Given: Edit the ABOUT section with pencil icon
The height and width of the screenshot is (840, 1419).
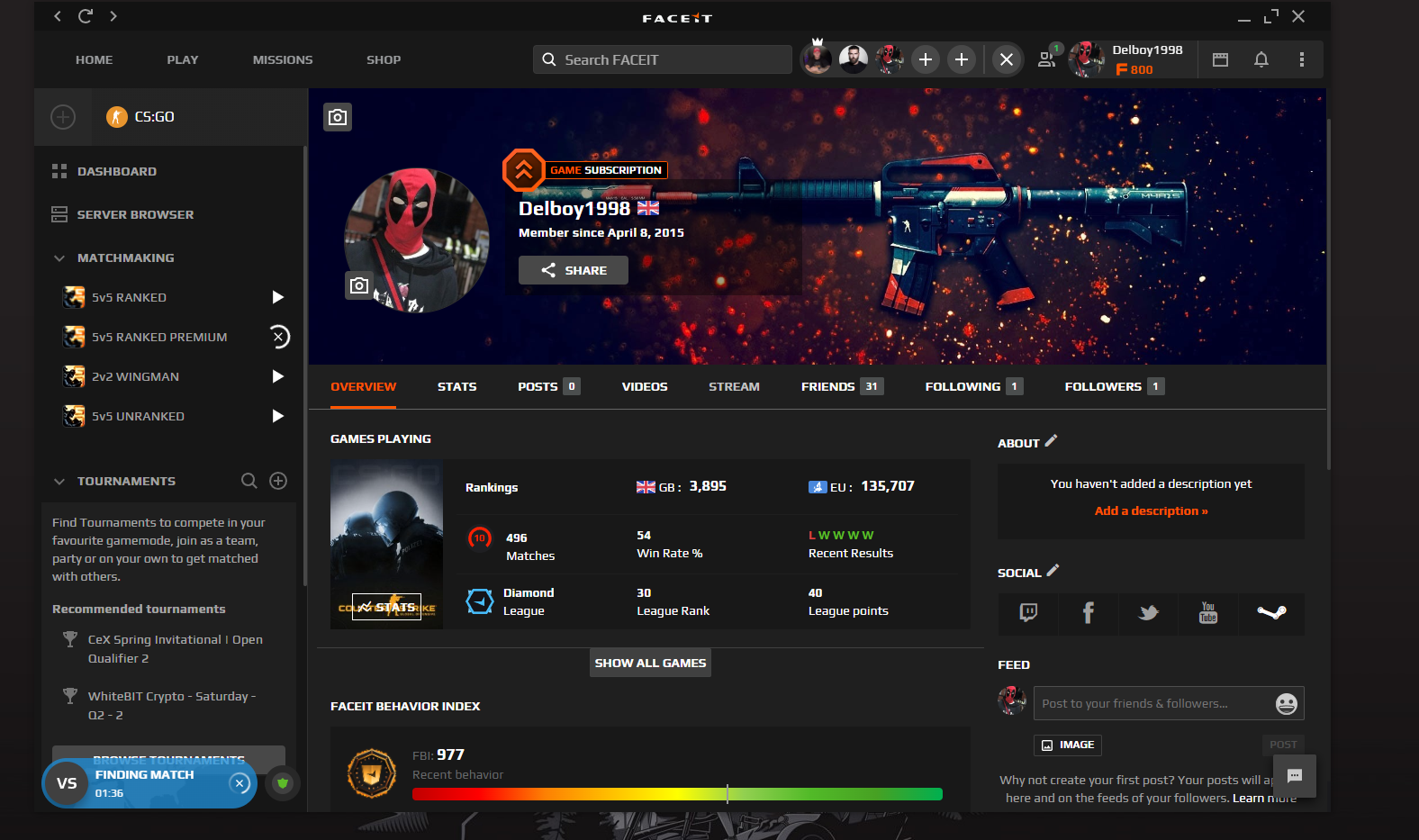Looking at the screenshot, I should click(1051, 441).
